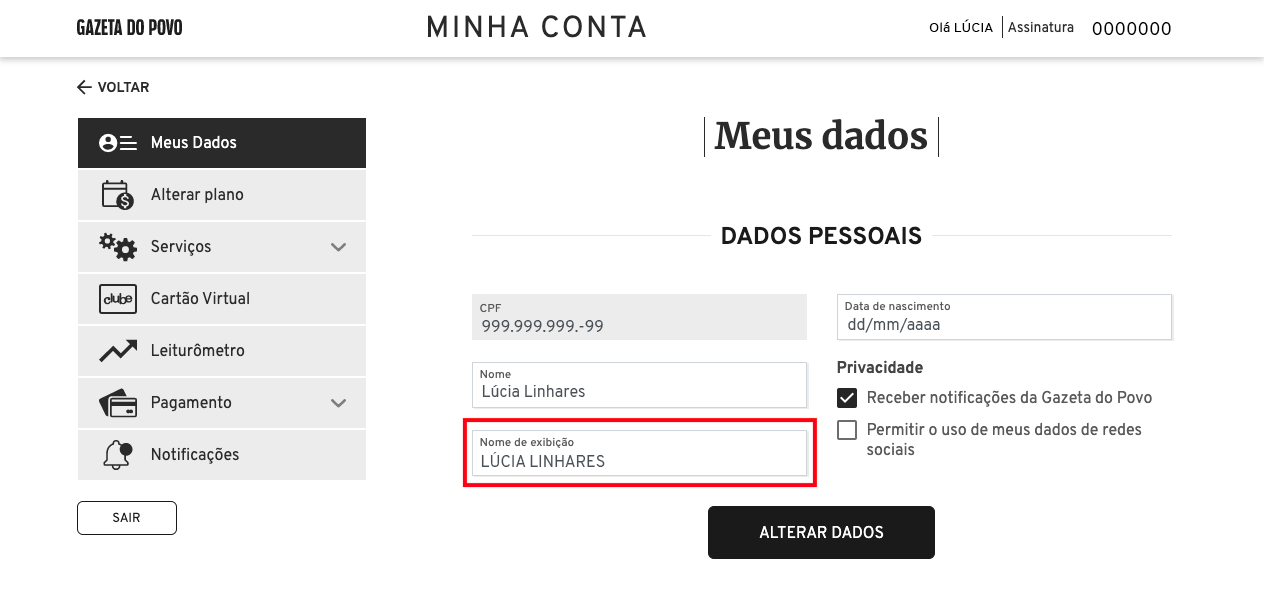Open Serviços via its gears icon
1264x606 pixels.
point(117,246)
